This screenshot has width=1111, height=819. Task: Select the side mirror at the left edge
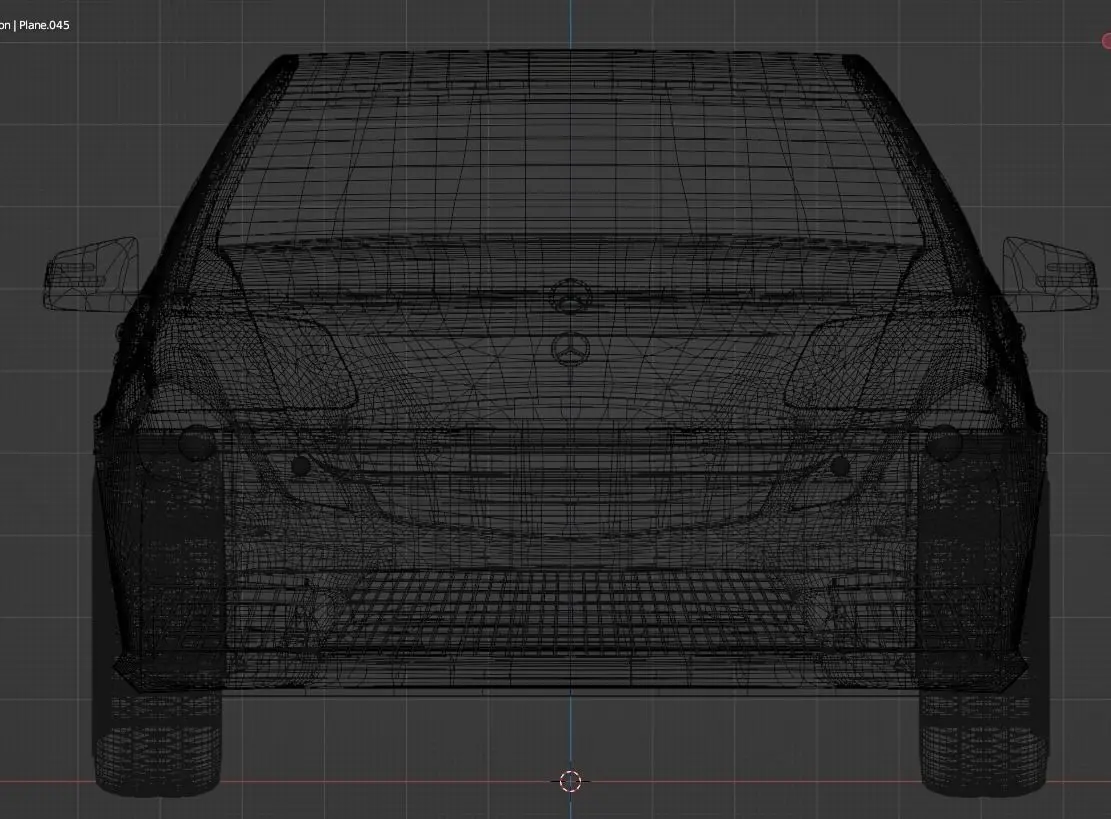[x=92, y=273]
